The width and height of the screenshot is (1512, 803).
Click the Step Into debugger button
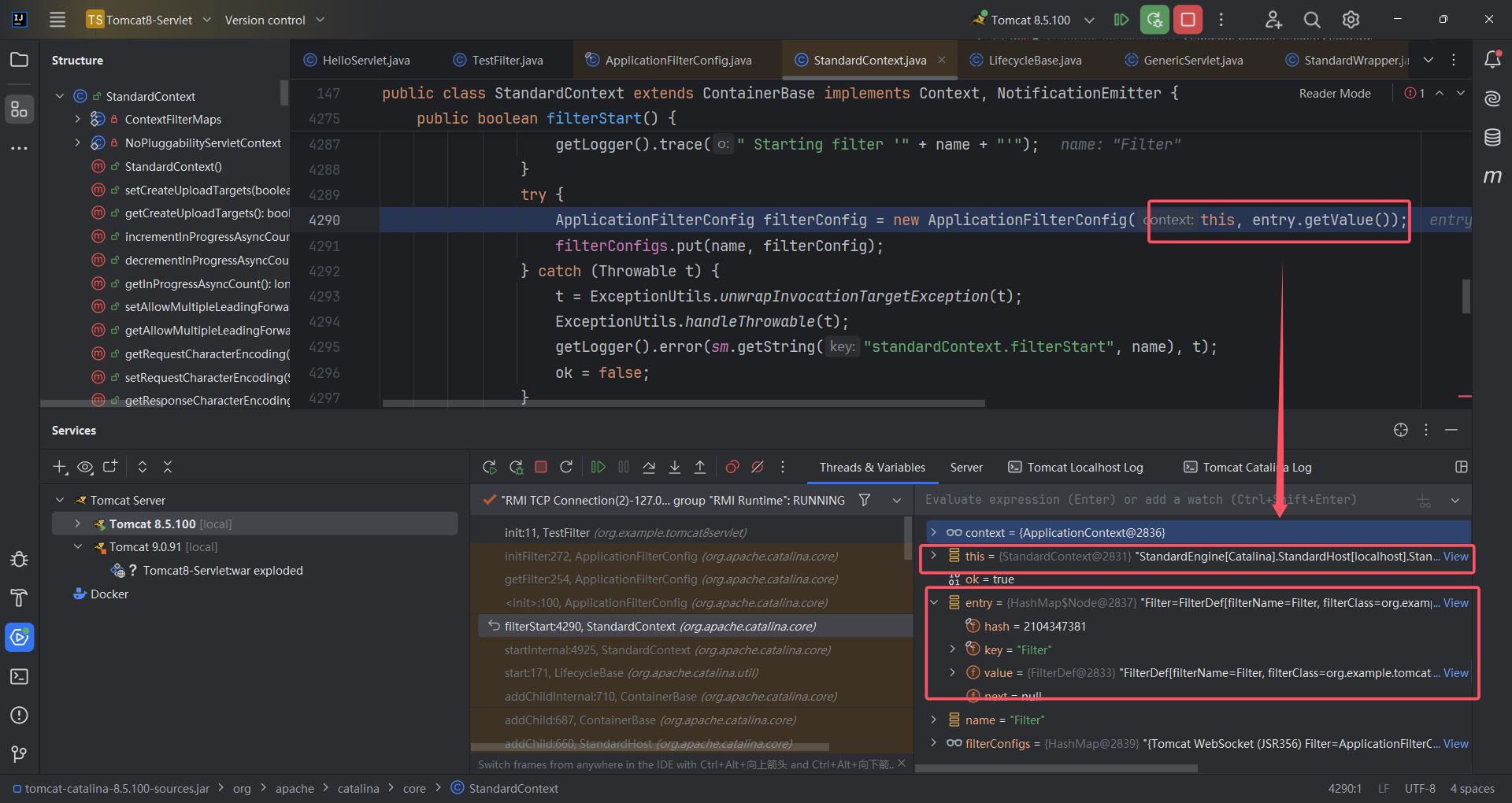click(675, 467)
